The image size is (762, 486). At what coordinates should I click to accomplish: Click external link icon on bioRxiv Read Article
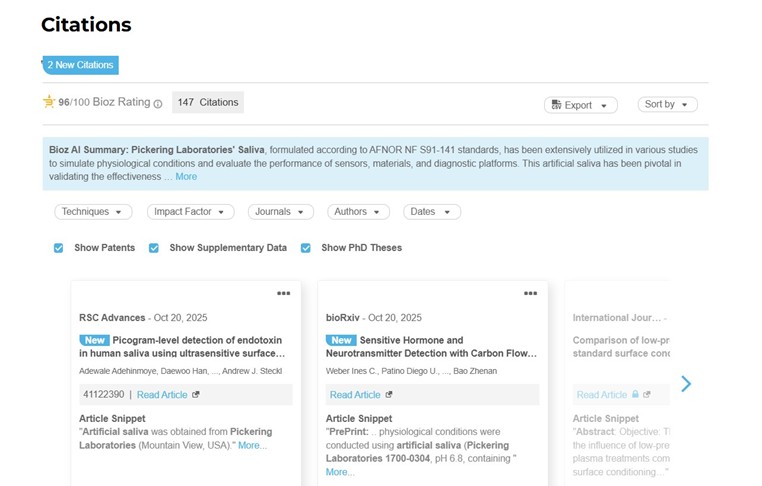(389, 395)
